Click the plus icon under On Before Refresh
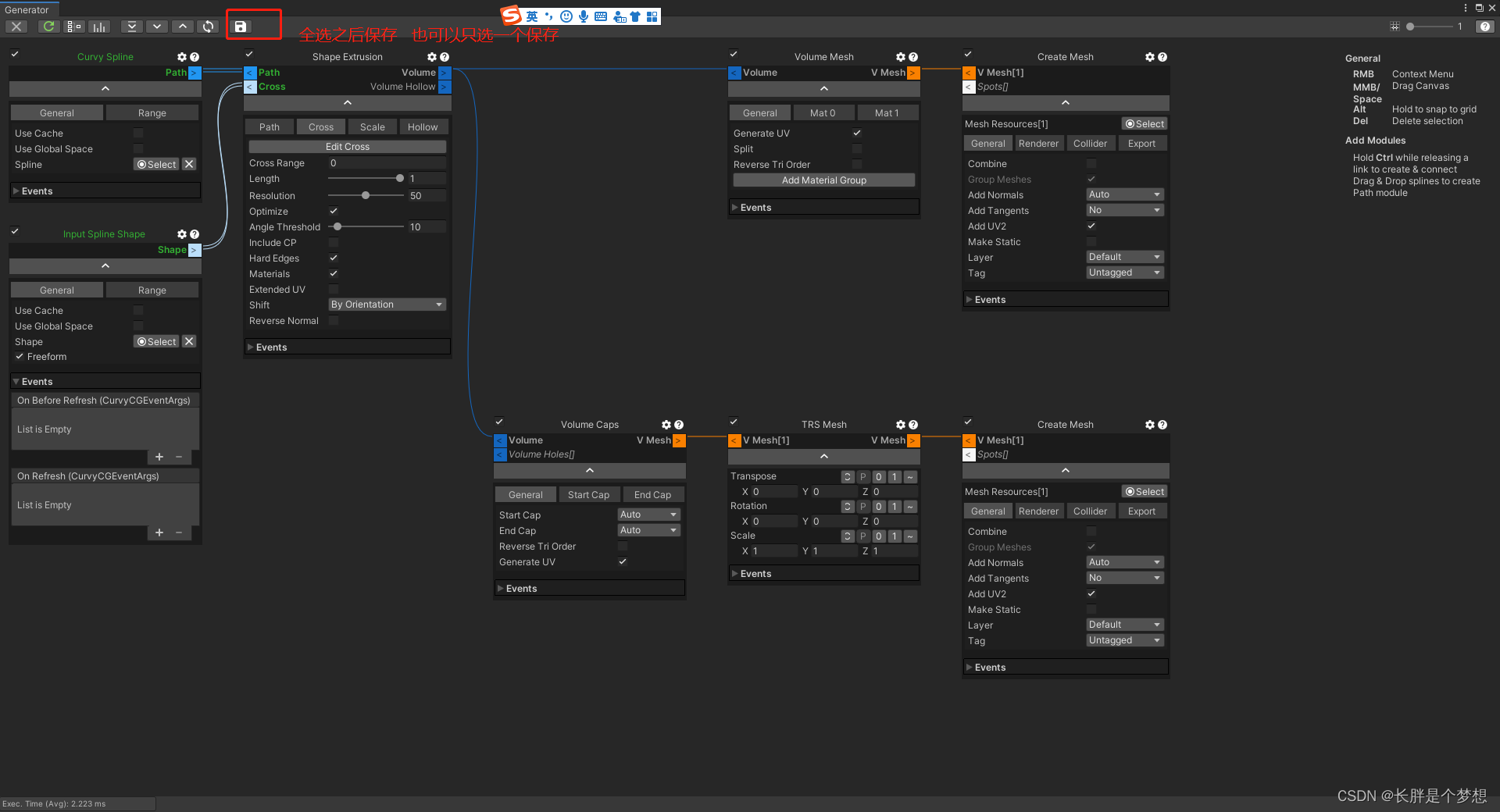 (x=159, y=457)
